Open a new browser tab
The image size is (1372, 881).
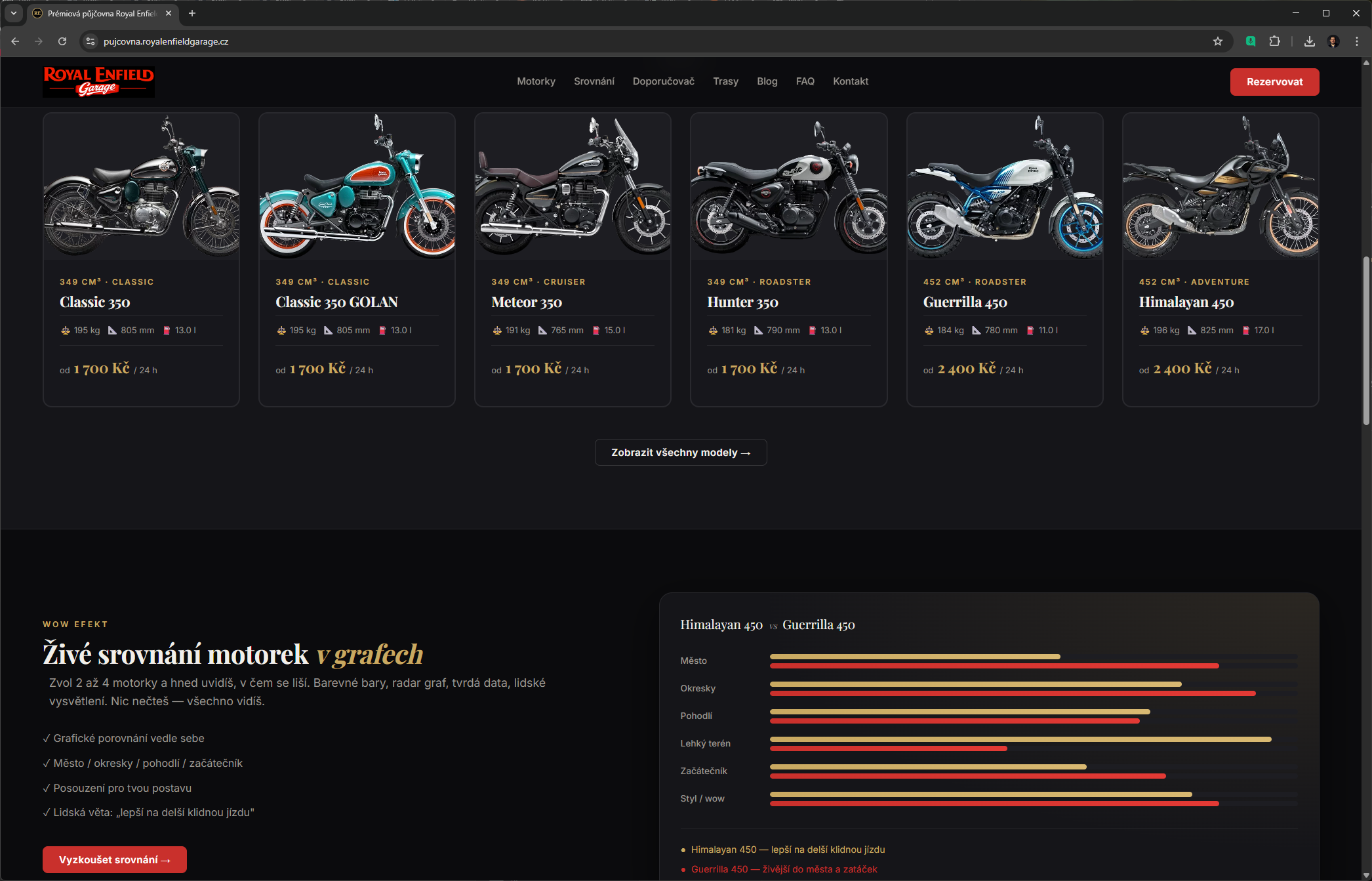pyautogui.click(x=192, y=13)
